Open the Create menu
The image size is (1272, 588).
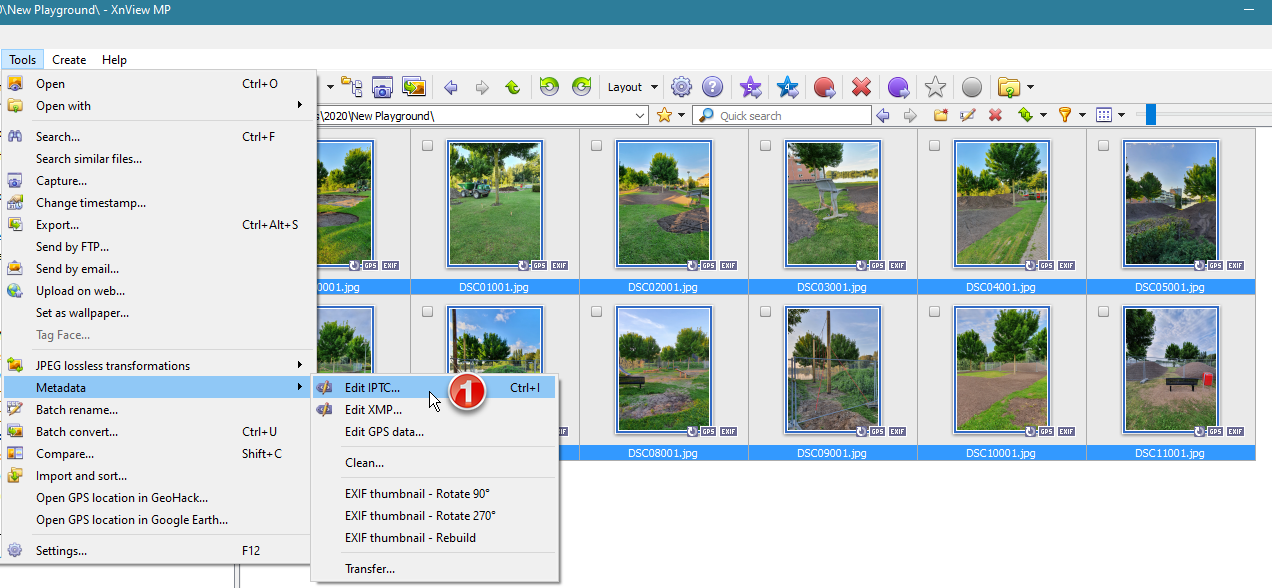[69, 60]
